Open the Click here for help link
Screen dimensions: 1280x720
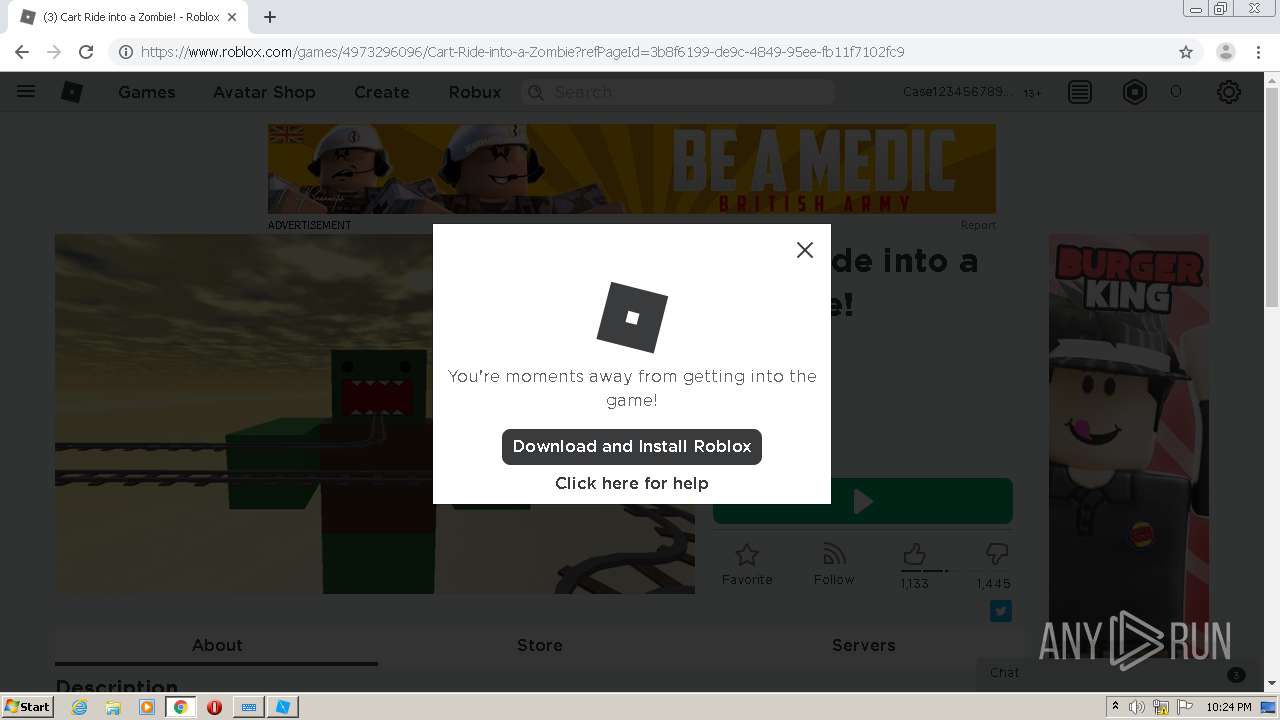coord(632,483)
